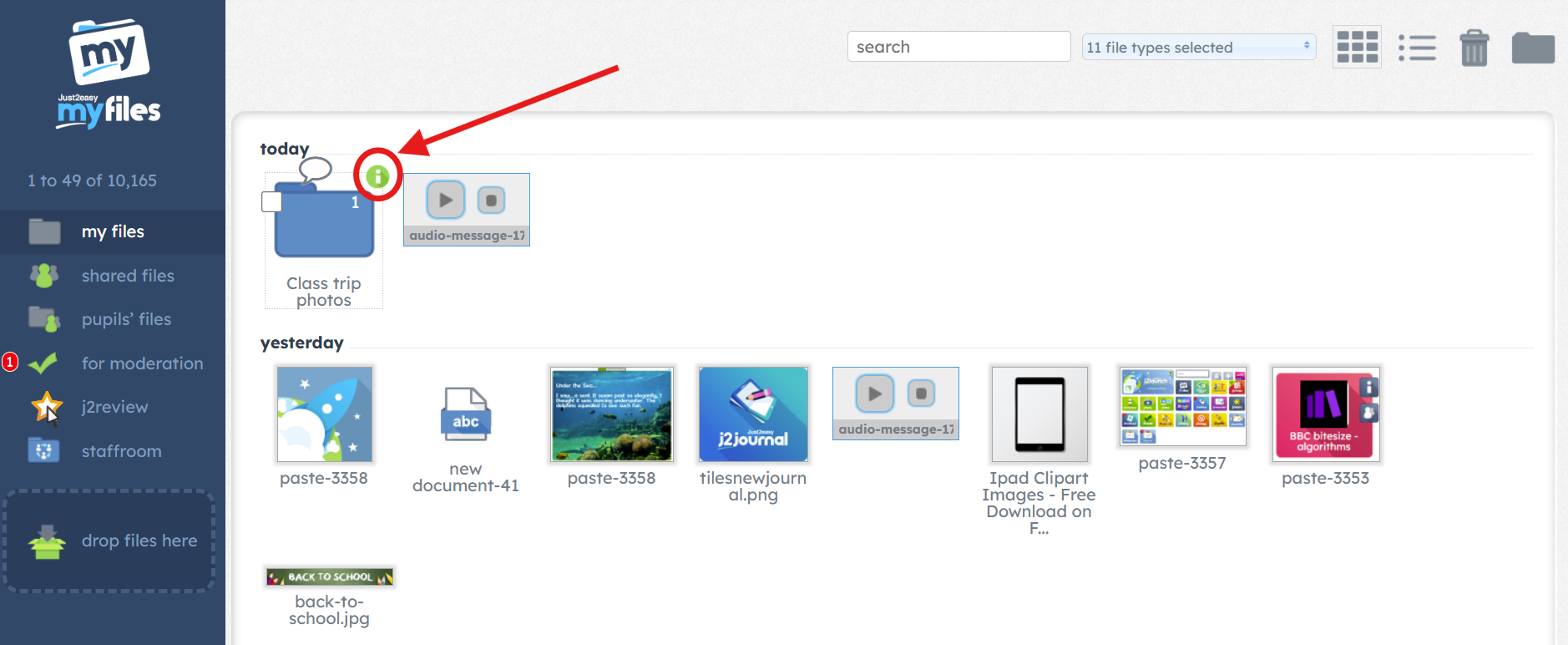Open my files section
The height and width of the screenshot is (645, 1568).
coord(113,231)
